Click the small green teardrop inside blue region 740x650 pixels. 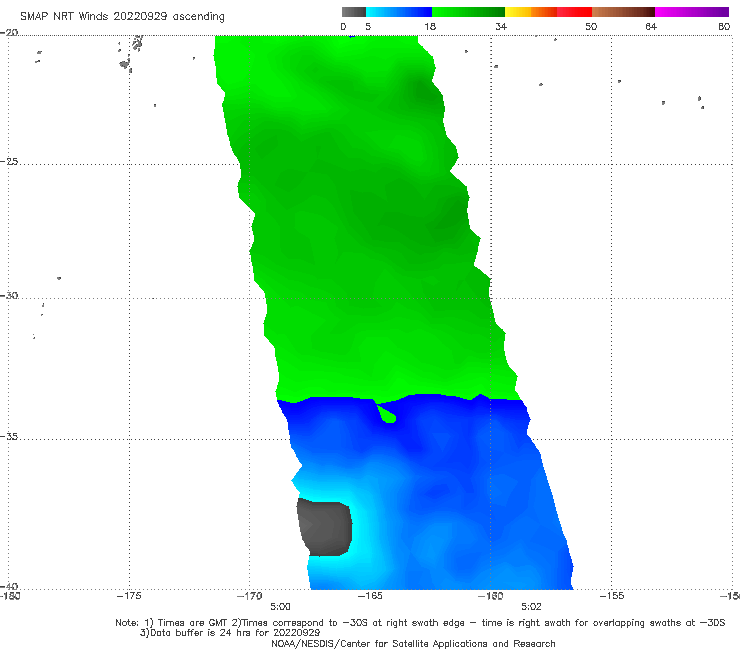387,414
